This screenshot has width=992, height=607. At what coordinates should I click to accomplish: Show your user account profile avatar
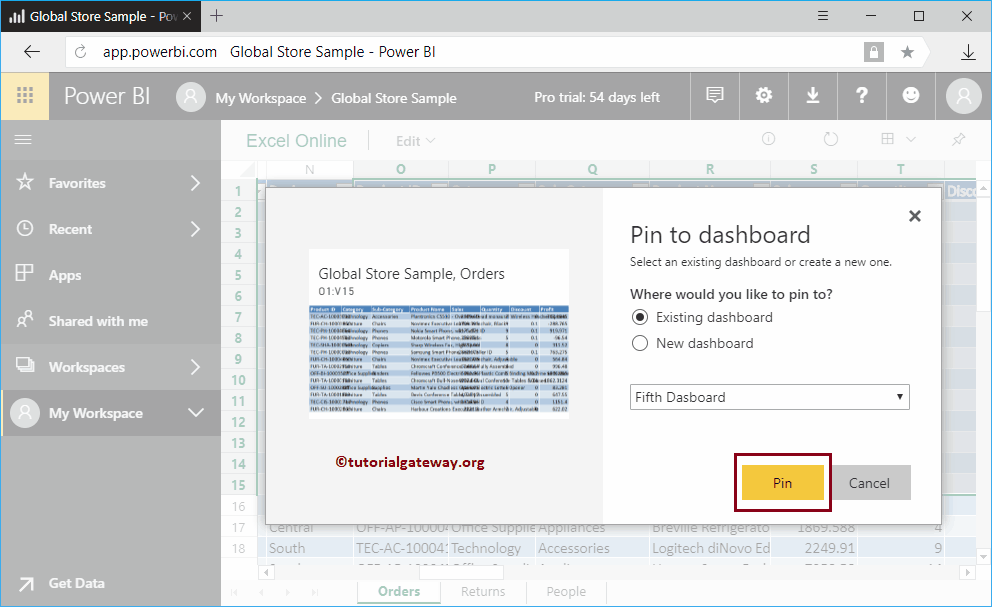pyautogui.click(x=961, y=96)
